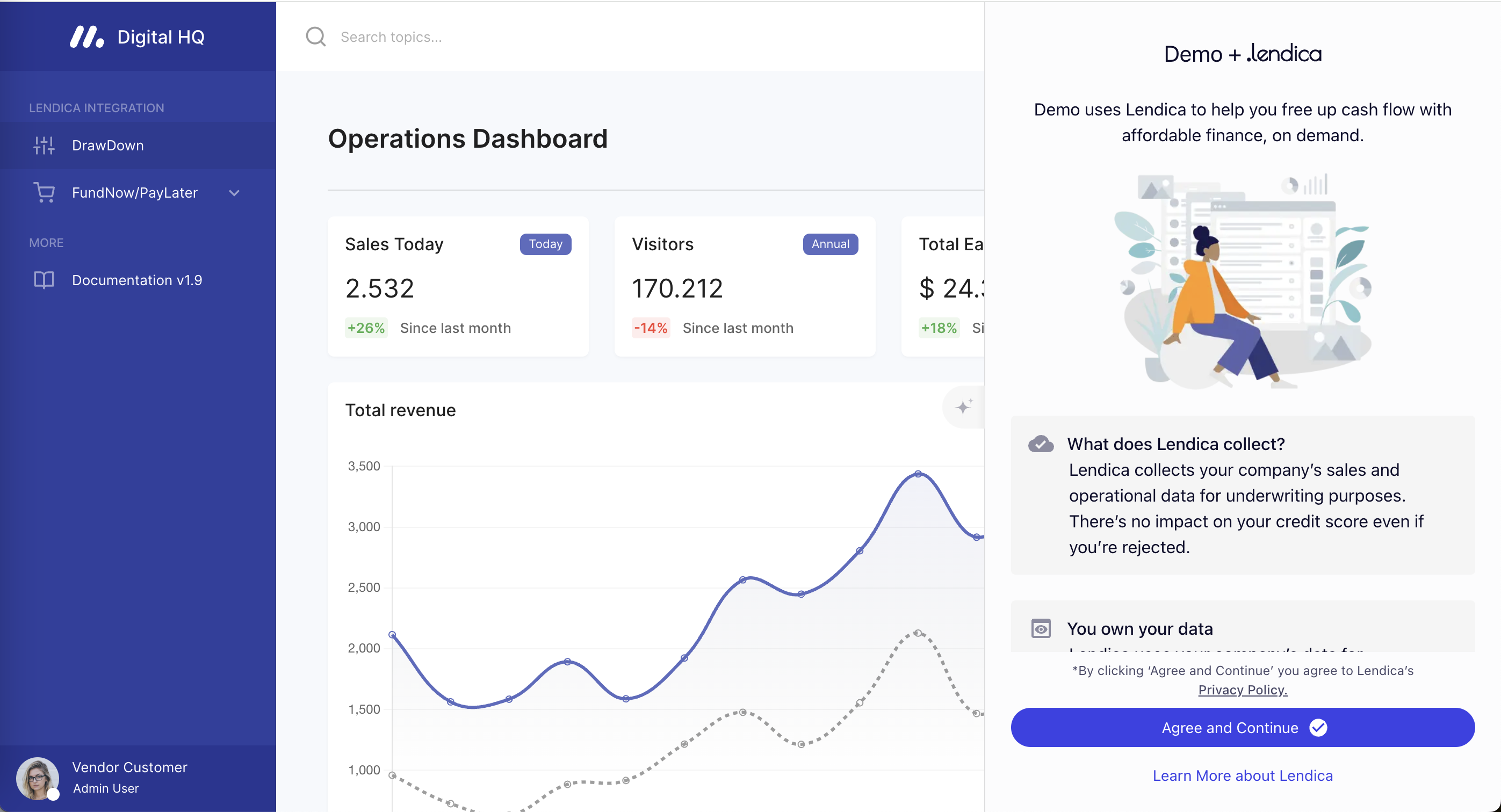Click the sparkle icon on Total revenue
This screenshot has height=812, width=1501.
point(964,407)
